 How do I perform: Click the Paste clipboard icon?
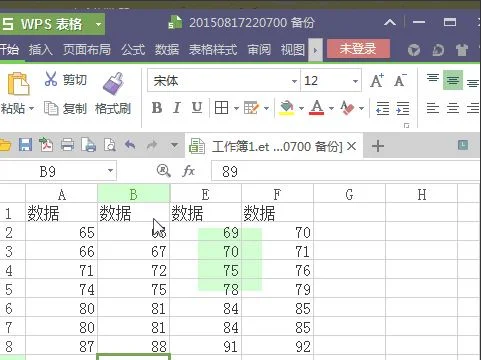18,84
